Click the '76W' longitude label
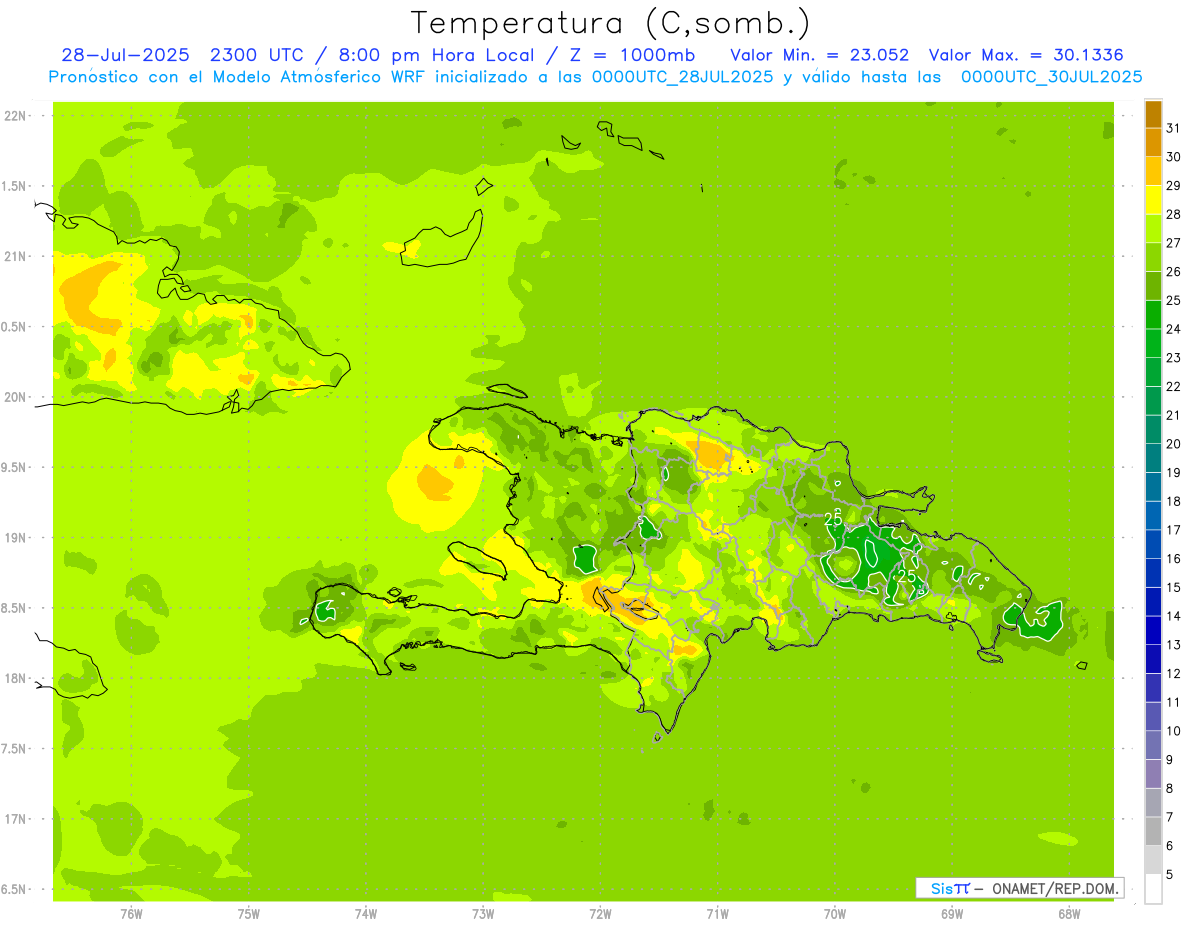 coord(131,914)
